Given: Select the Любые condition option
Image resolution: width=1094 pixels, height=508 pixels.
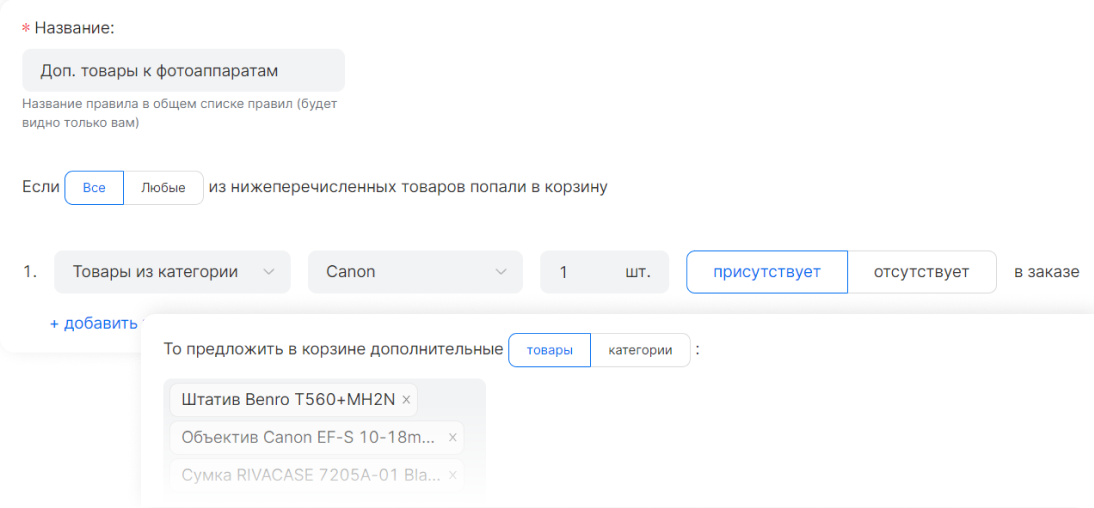Looking at the screenshot, I should 163,188.
